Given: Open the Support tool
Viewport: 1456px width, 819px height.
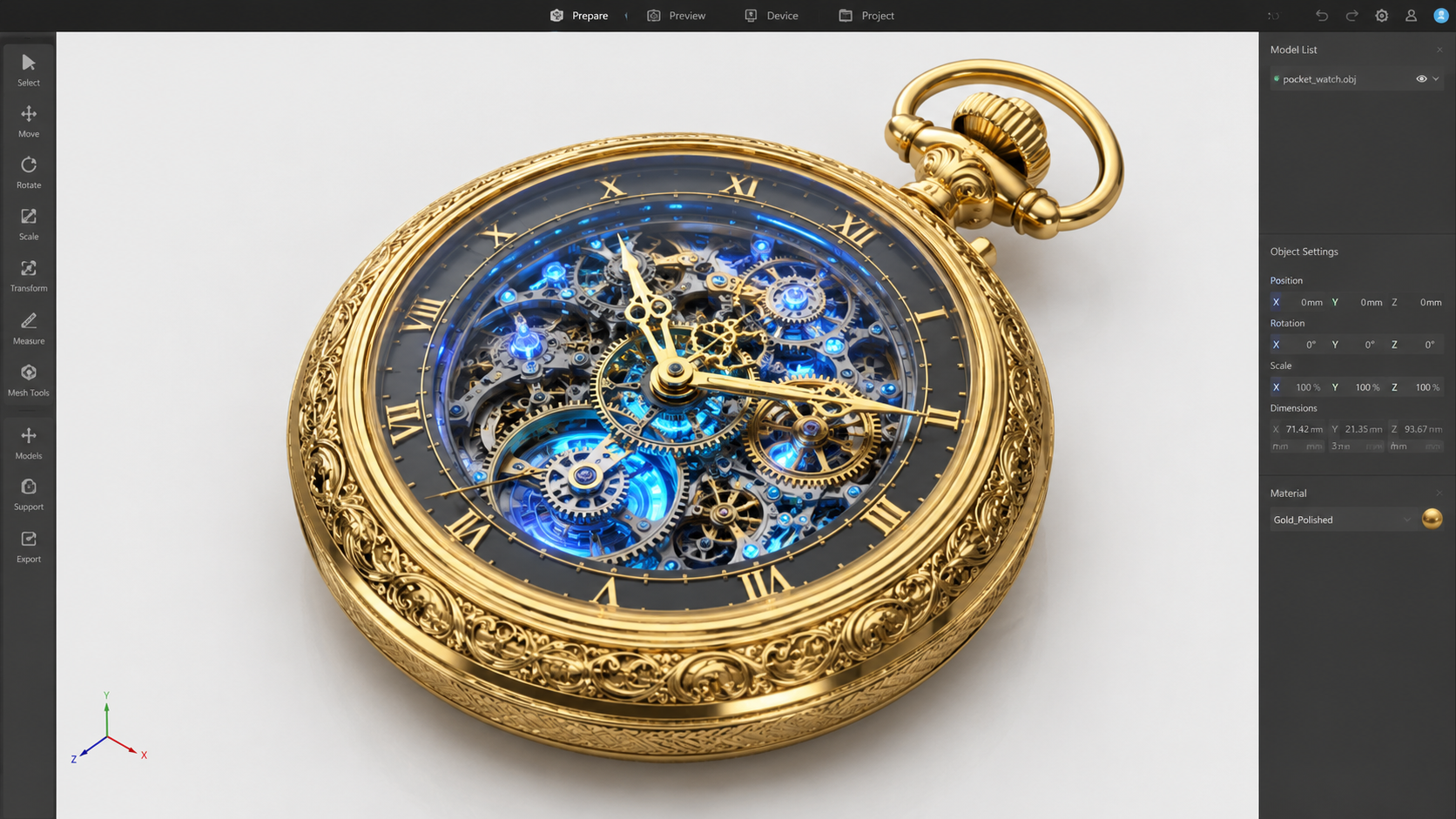Looking at the screenshot, I should coord(29,494).
